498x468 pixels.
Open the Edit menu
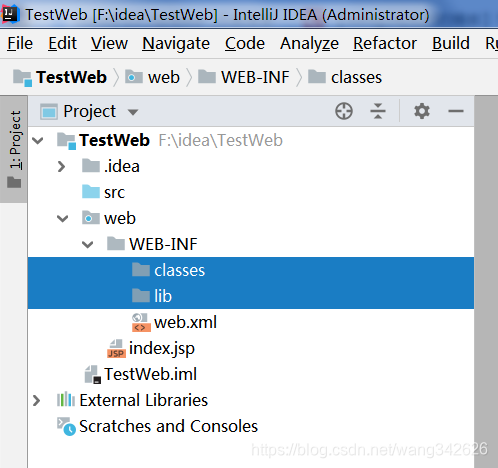click(62, 43)
